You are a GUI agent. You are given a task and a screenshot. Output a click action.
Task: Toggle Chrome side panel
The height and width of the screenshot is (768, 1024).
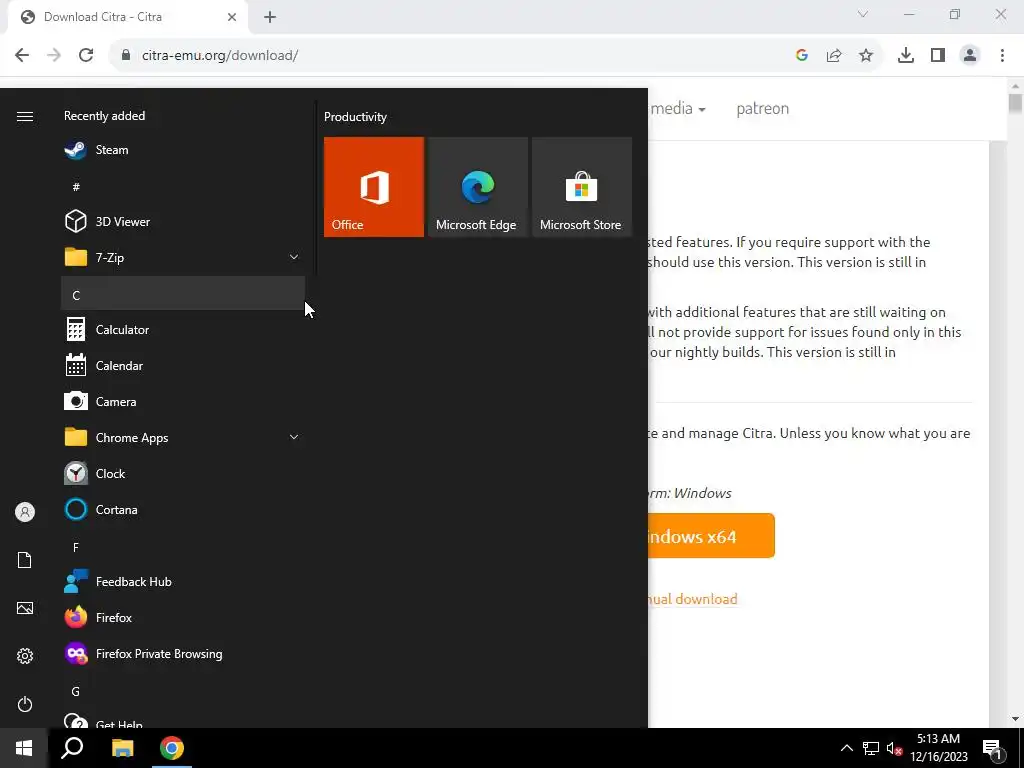[938, 56]
